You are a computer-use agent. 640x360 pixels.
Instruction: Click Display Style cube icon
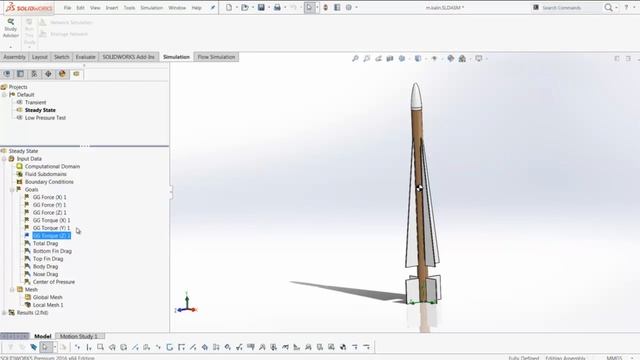pyautogui.click(x=418, y=59)
